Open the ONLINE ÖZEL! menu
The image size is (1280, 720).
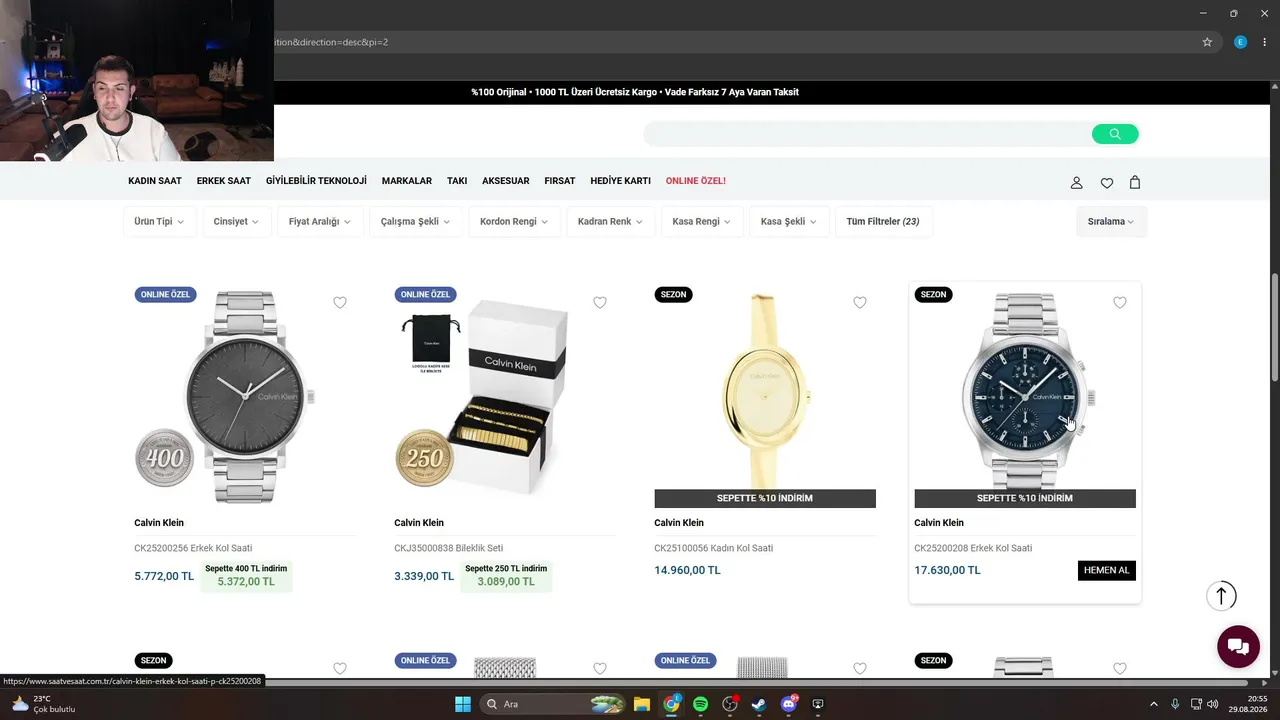coord(696,181)
